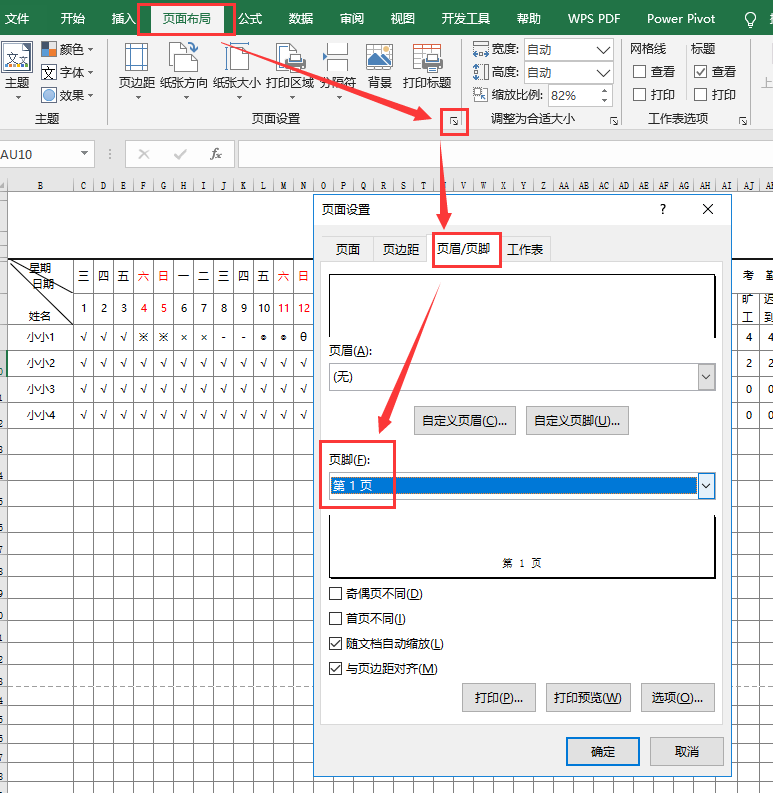Image resolution: width=773 pixels, height=793 pixels.
Task: Expand the Margins (页边距) dropdown arrow
Action: [138, 98]
